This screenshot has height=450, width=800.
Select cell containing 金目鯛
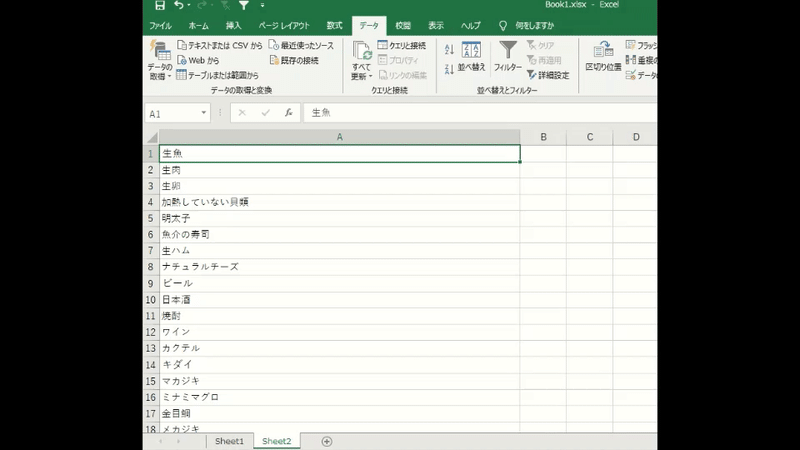tap(339, 413)
